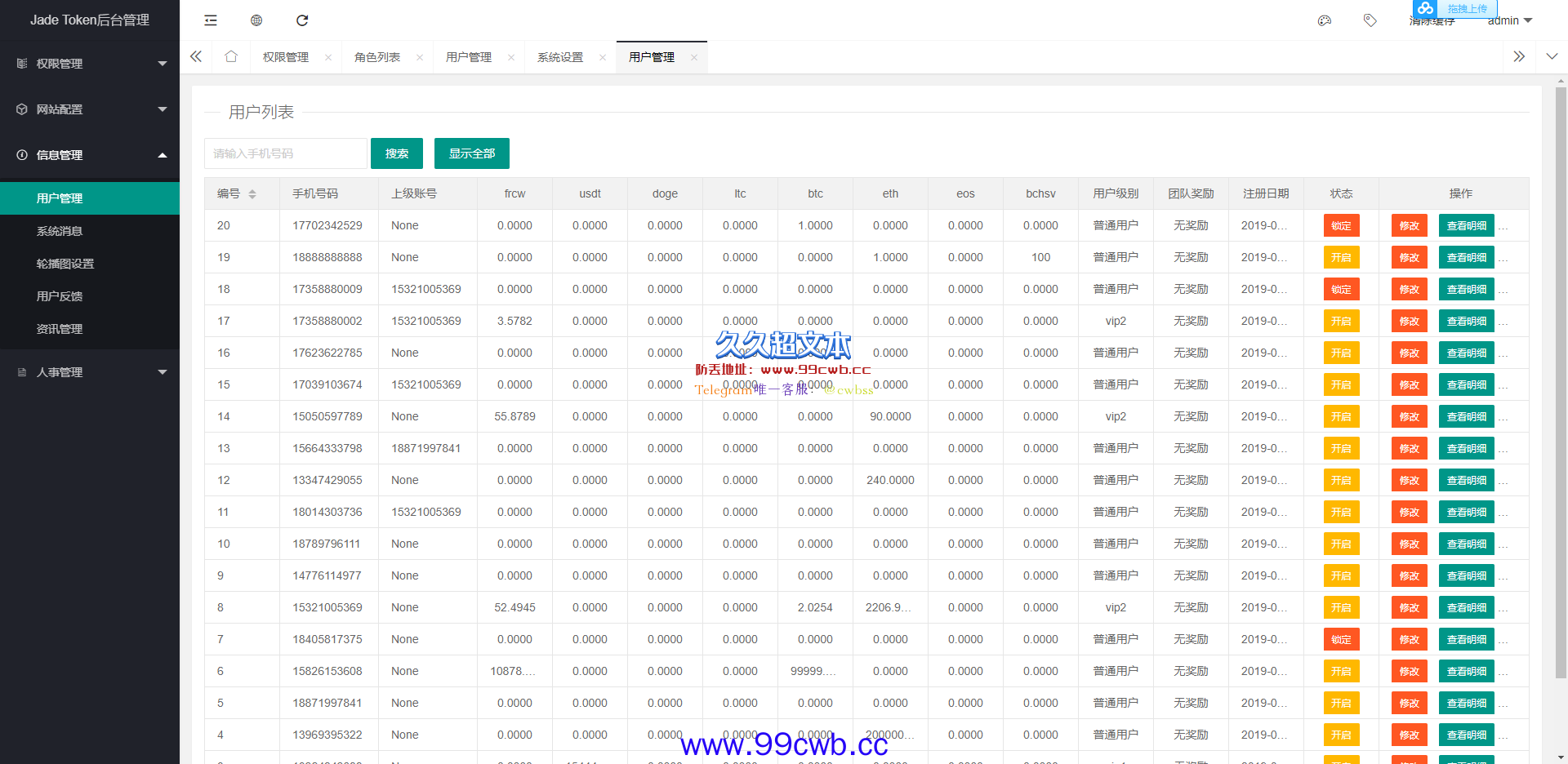This screenshot has width=1568, height=764.
Task: Expand 人事管理 using its dropdown arrow
Action: coord(163,372)
